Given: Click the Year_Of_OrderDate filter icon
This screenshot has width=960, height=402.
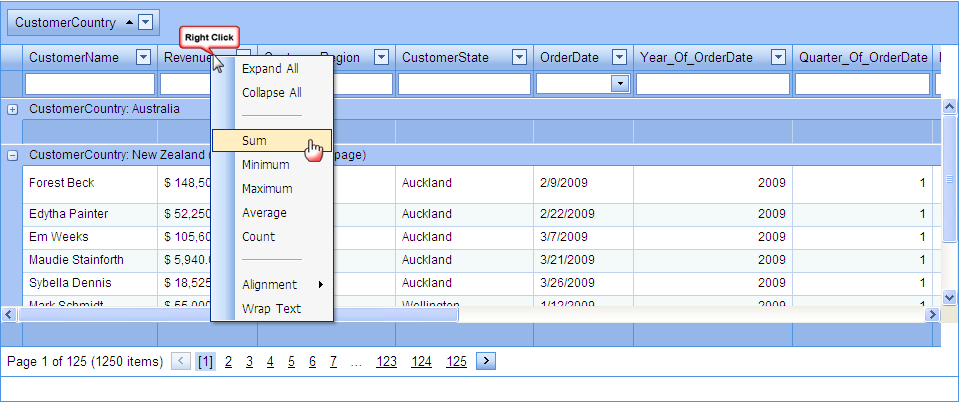Looking at the screenshot, I should [x=778, y=58].
